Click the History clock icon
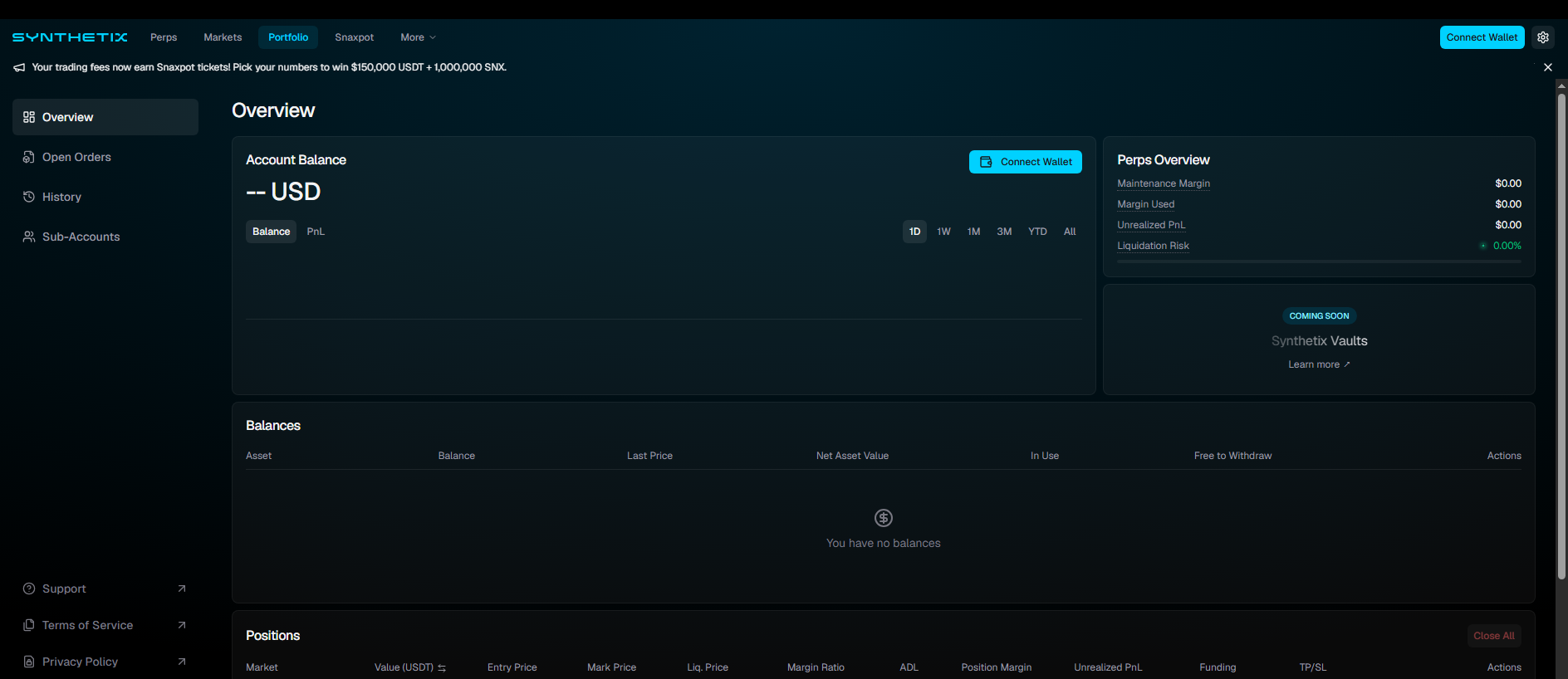 [29, 197]
